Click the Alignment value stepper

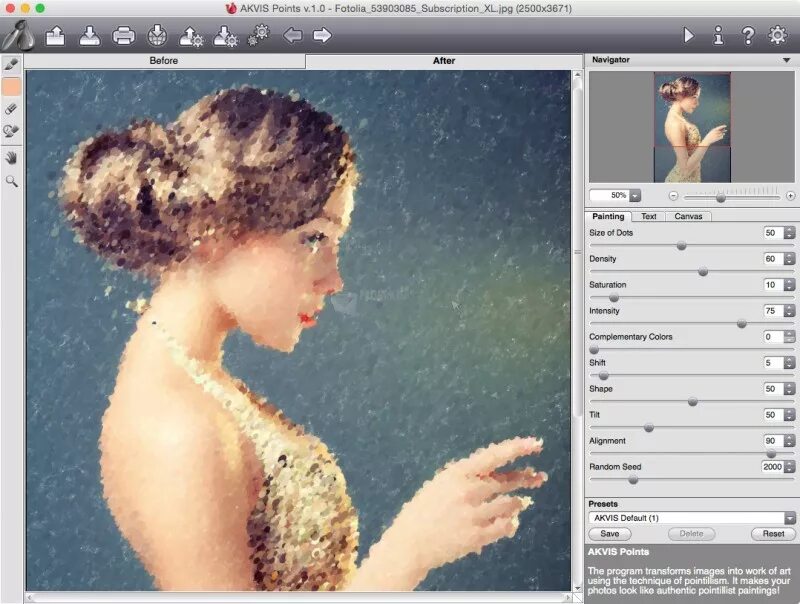pyautogui.click(x=789, y=441)
